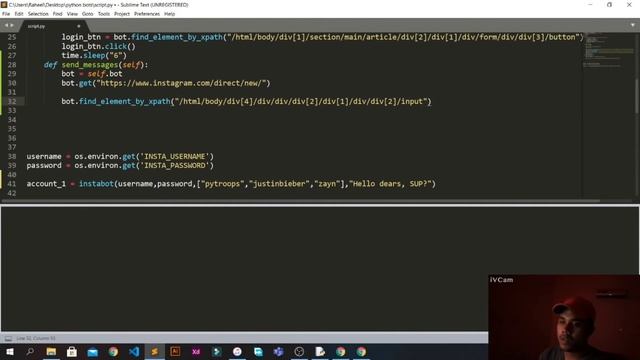Close the script.py tab
This screenshot has width=640, height=360.
pos(79,26)
